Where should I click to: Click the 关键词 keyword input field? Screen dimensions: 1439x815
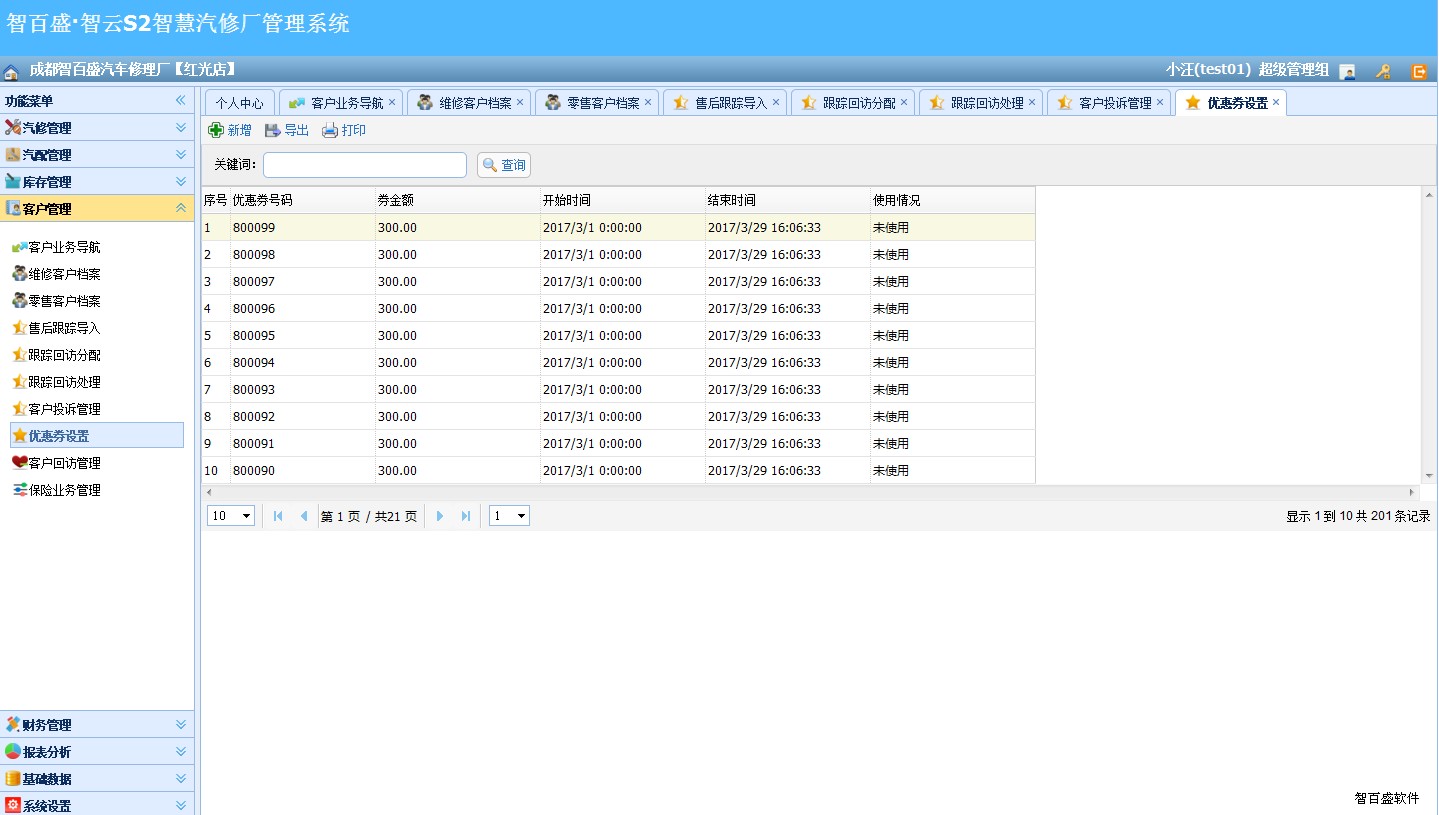(365, 165)
